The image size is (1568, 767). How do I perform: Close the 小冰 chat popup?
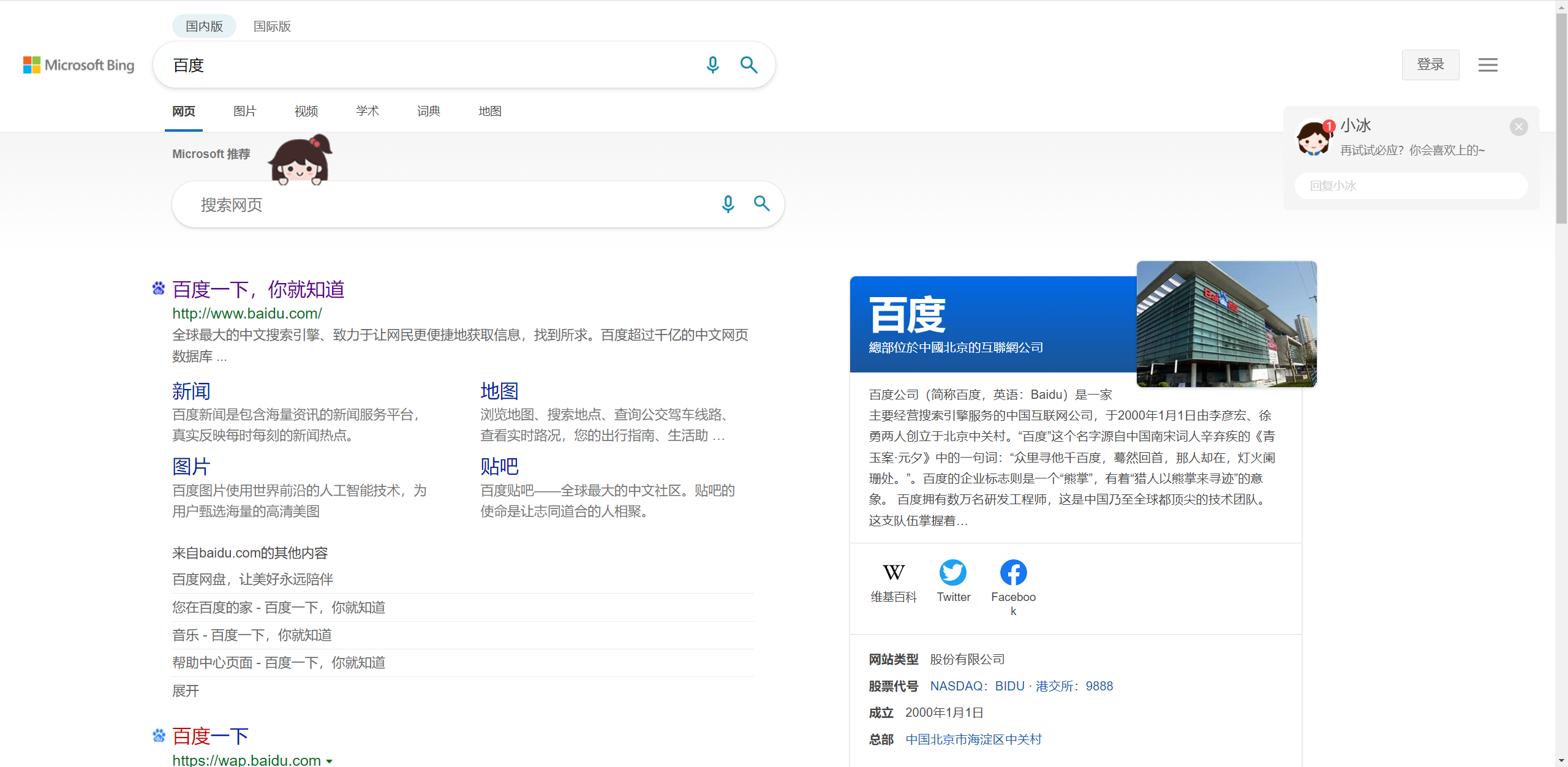pyautogui.click(x=1519, y=127)
